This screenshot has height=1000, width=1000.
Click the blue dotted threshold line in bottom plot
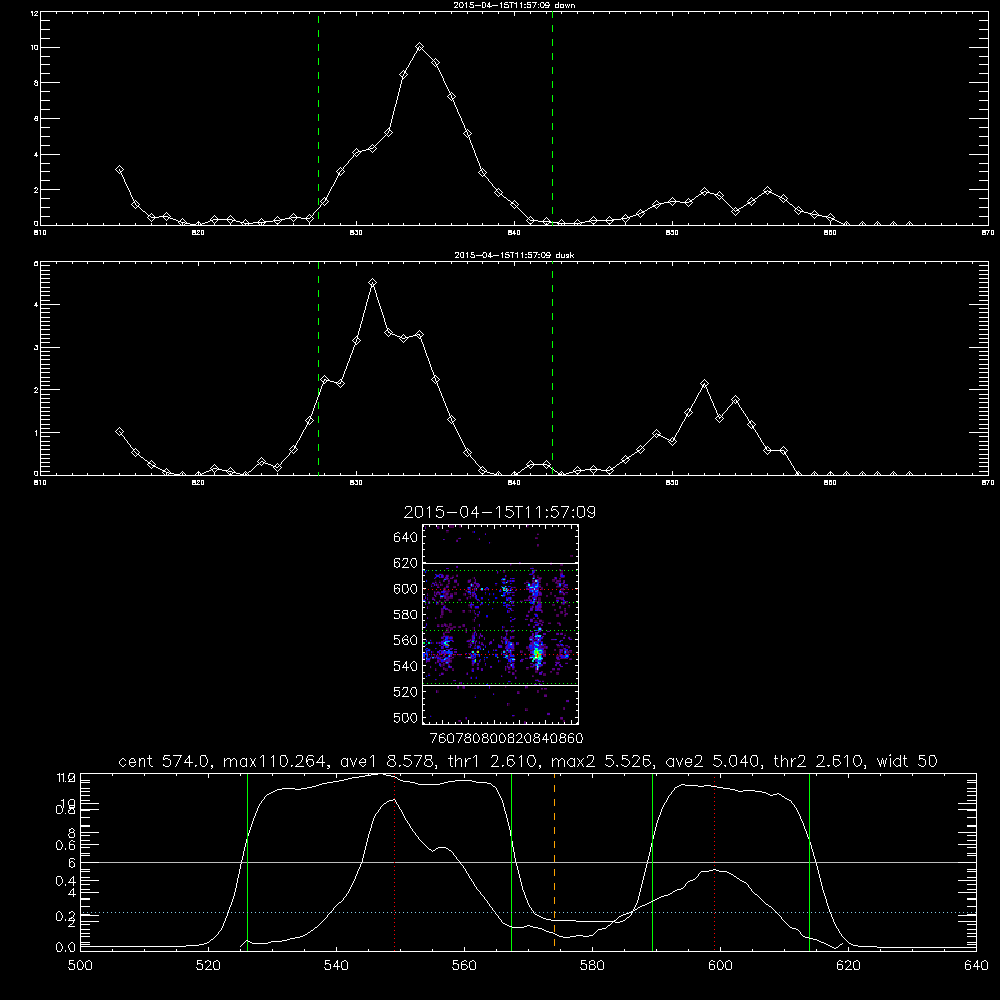point(528,913)
